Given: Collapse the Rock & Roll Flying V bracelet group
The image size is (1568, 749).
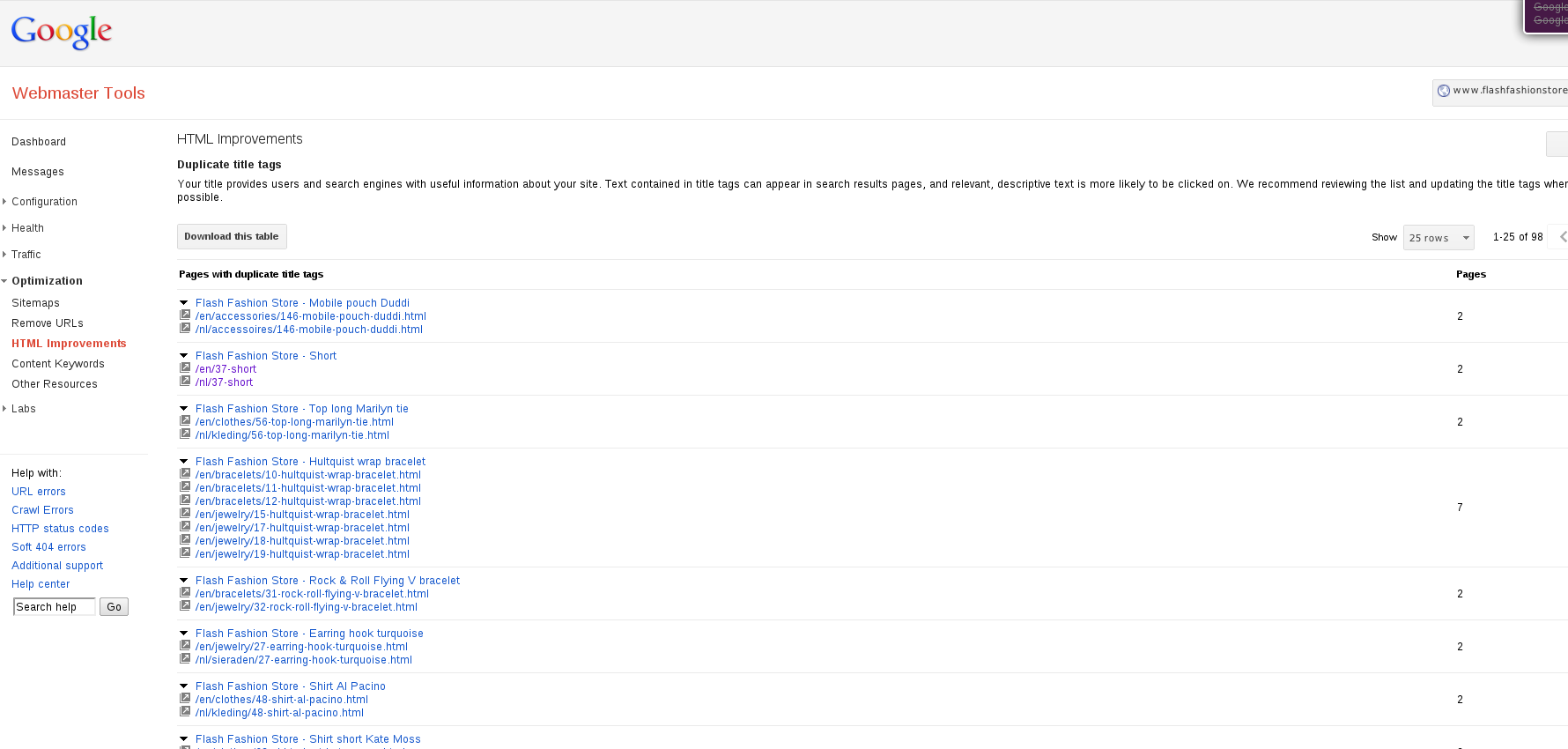Looking at the screenshot, I should [x=184, y=581].
